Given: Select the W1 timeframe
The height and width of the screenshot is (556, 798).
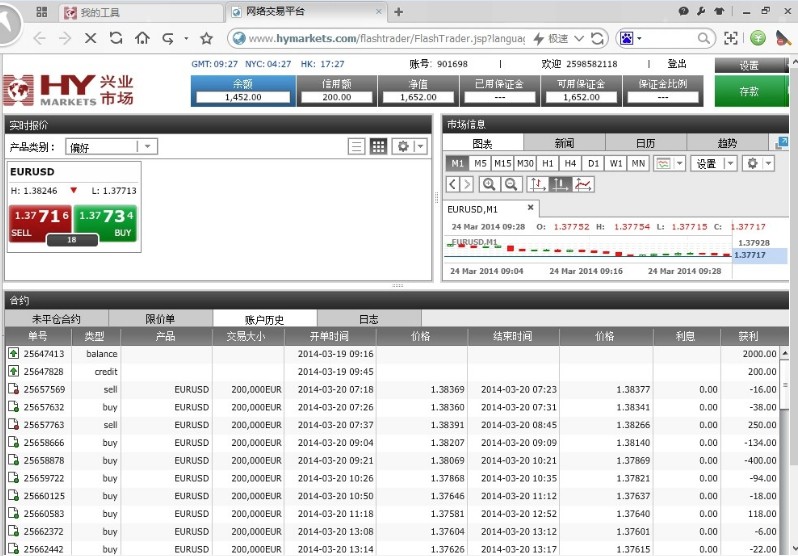Looking at the screenshot, I should click(616, 163).
